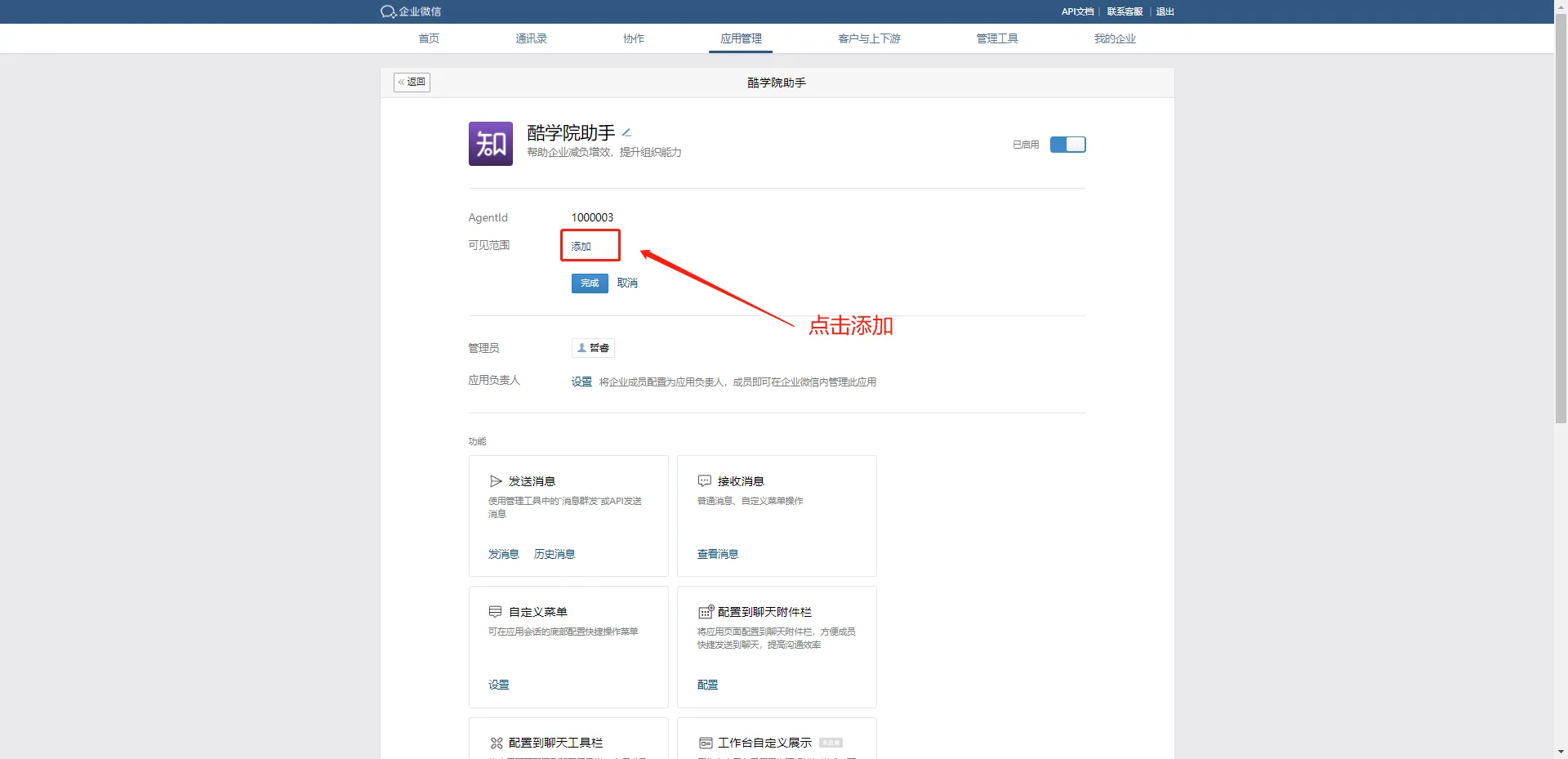Click 退出 to log out

point(1165,11)
